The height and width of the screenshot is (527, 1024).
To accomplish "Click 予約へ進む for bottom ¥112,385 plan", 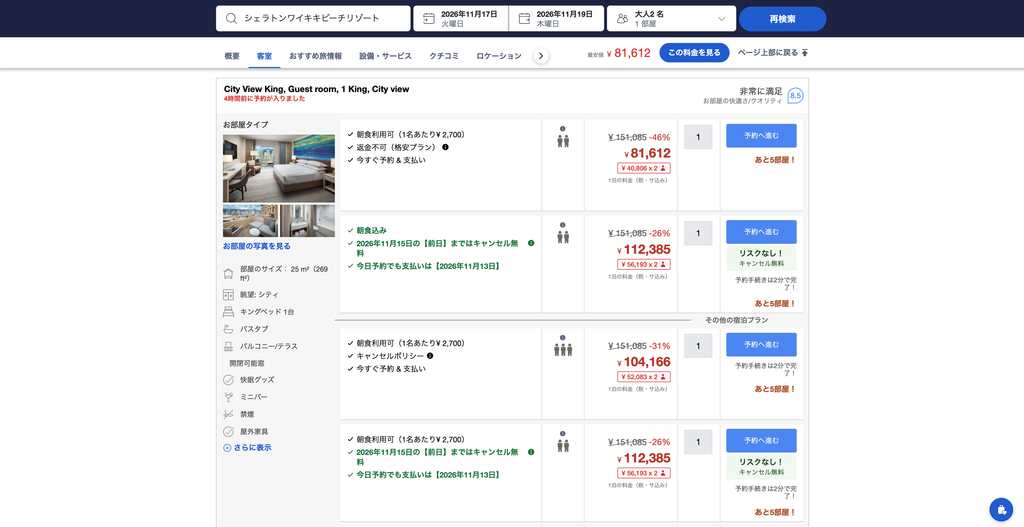I will point(761,441).
